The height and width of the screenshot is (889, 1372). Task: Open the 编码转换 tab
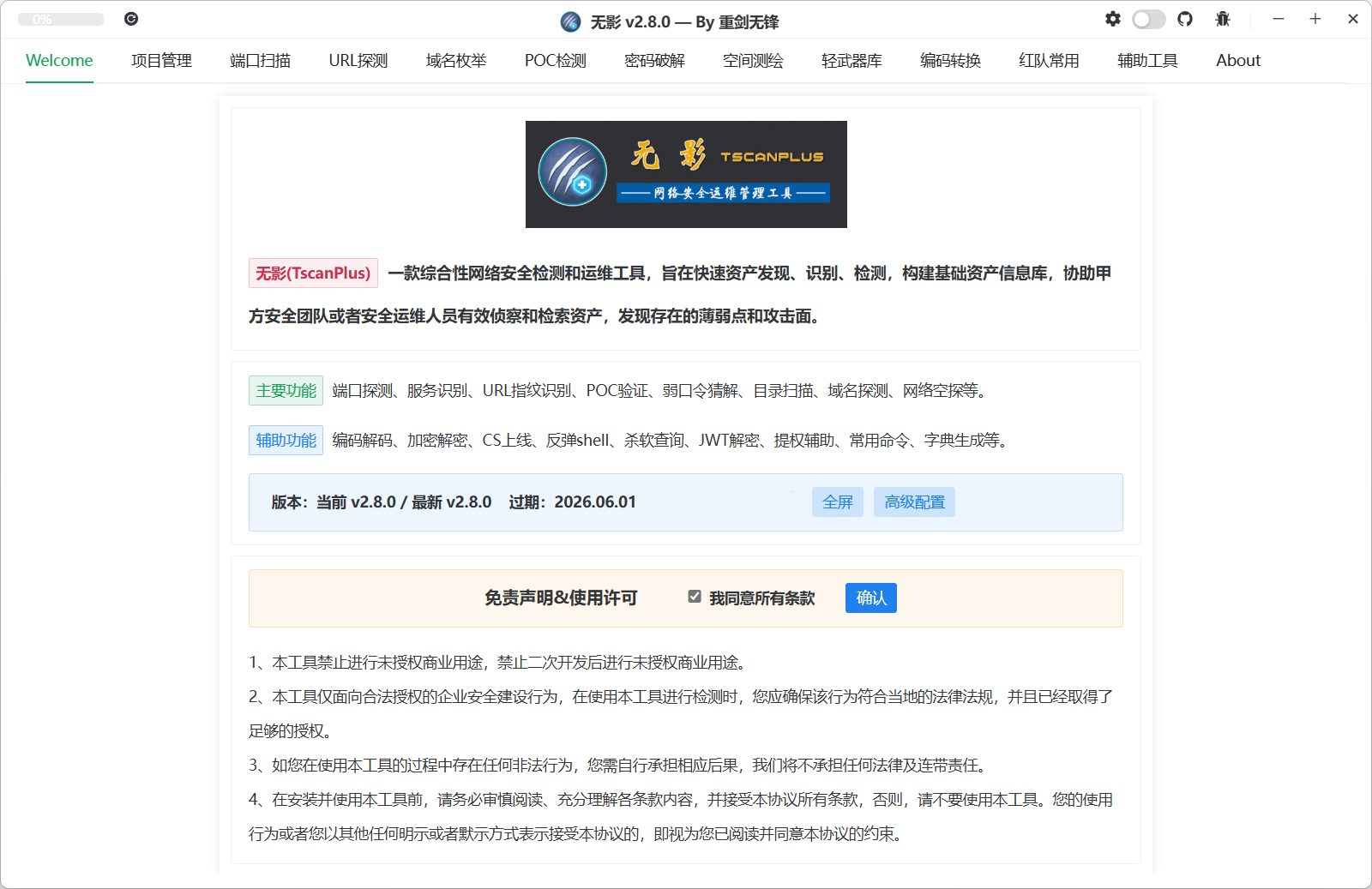click(950, 61)
